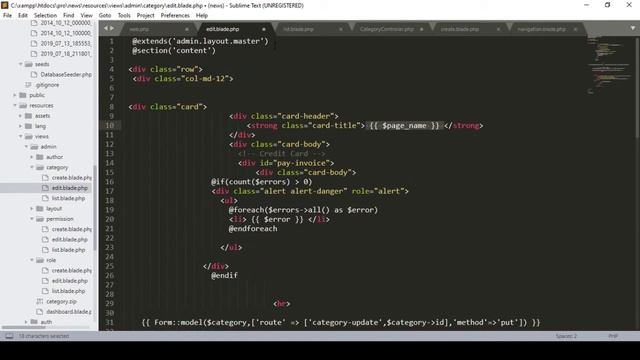
Task: Open migration file 2019_07_13_185553
Action: [66, 43]
